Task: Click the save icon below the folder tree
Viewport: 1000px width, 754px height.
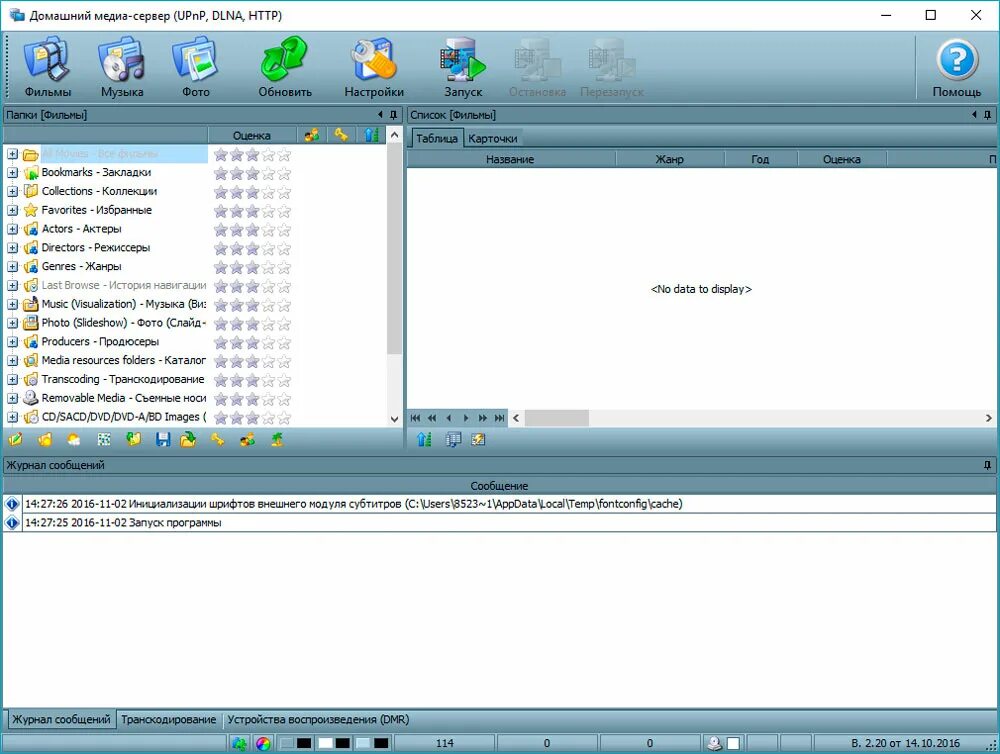Action: click(x=163, y=439)
